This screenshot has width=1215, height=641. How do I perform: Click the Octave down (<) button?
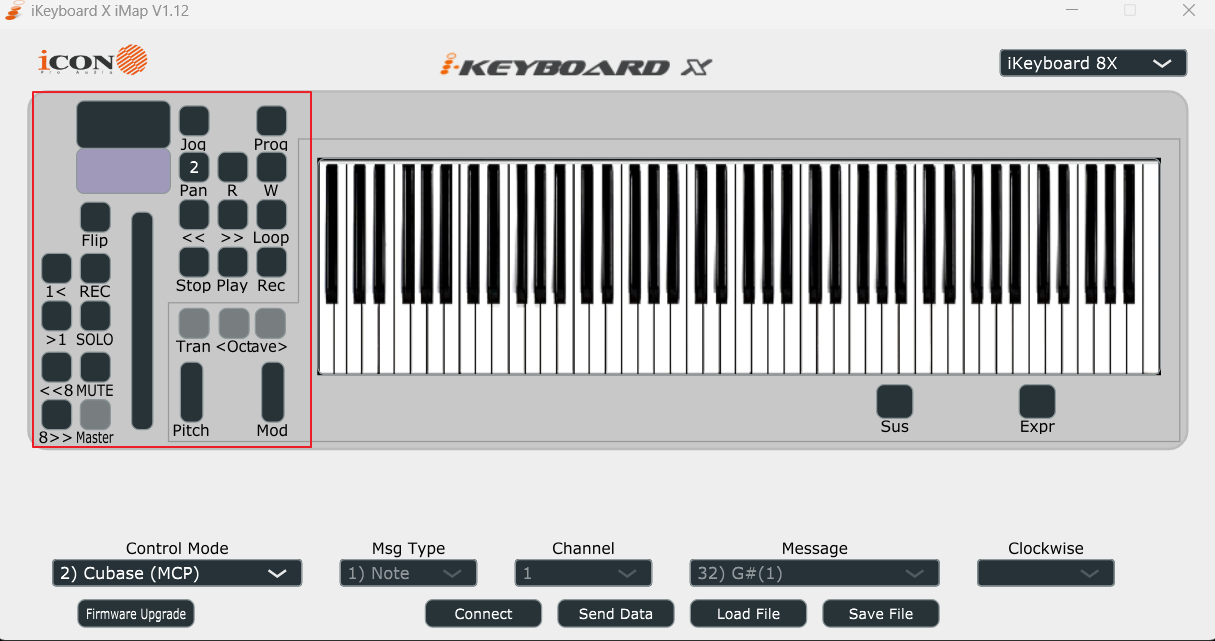coord(233,323)
